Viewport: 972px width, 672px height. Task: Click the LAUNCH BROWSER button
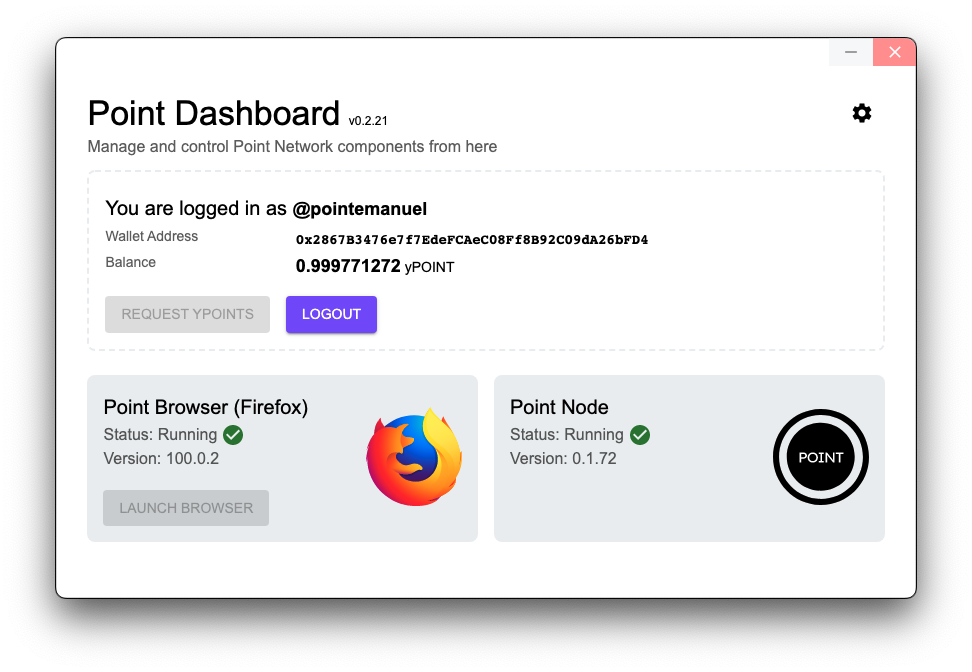tap(186, 508)
